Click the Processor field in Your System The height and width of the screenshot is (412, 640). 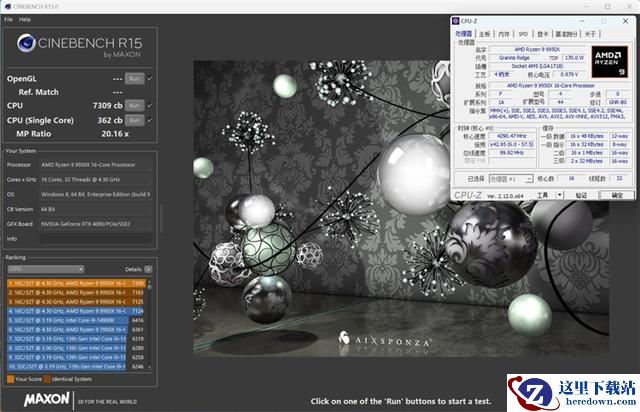[x=96, y=165]
